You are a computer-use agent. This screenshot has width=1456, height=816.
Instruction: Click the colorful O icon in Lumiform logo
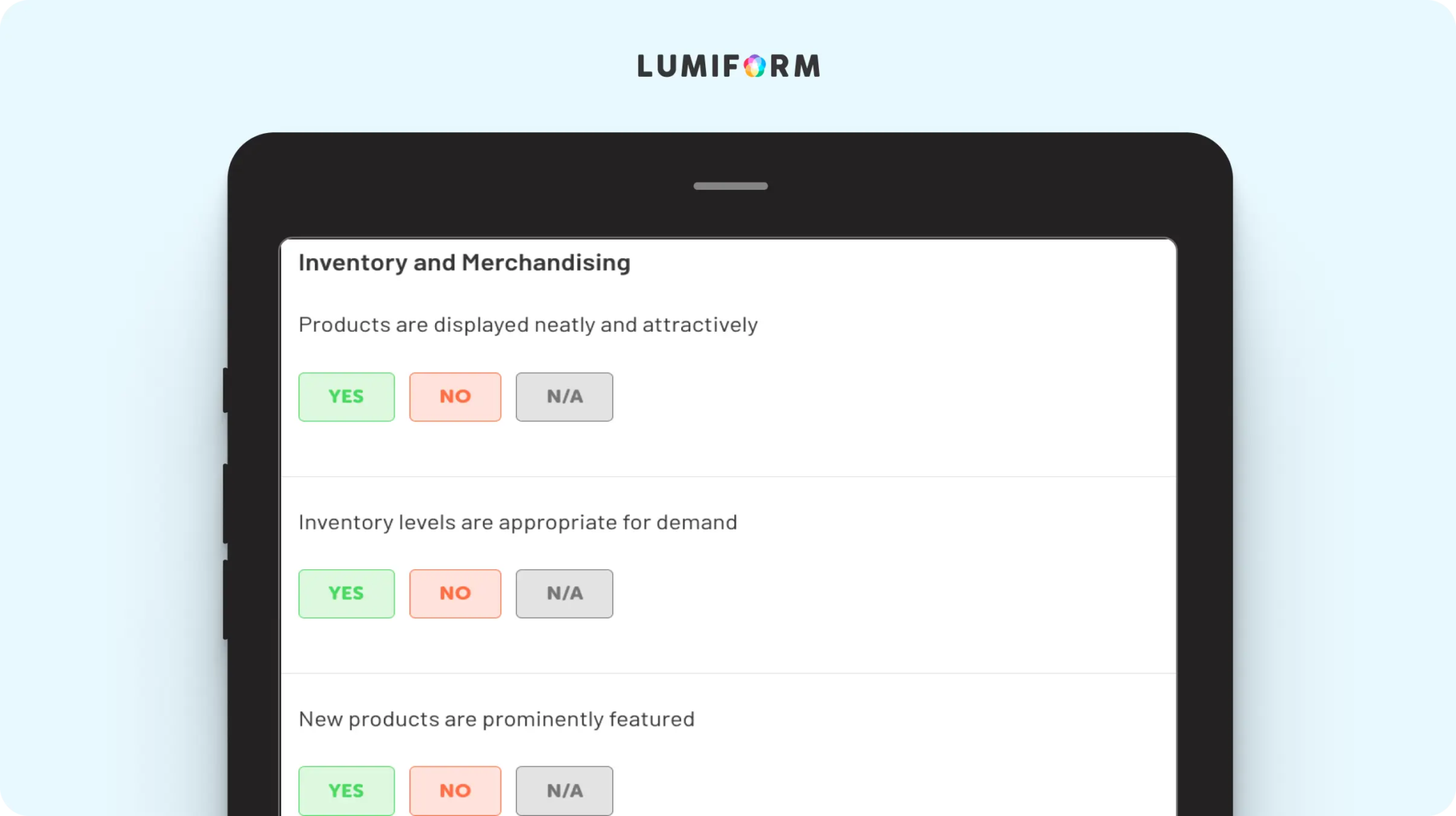[x=754, y=66]
